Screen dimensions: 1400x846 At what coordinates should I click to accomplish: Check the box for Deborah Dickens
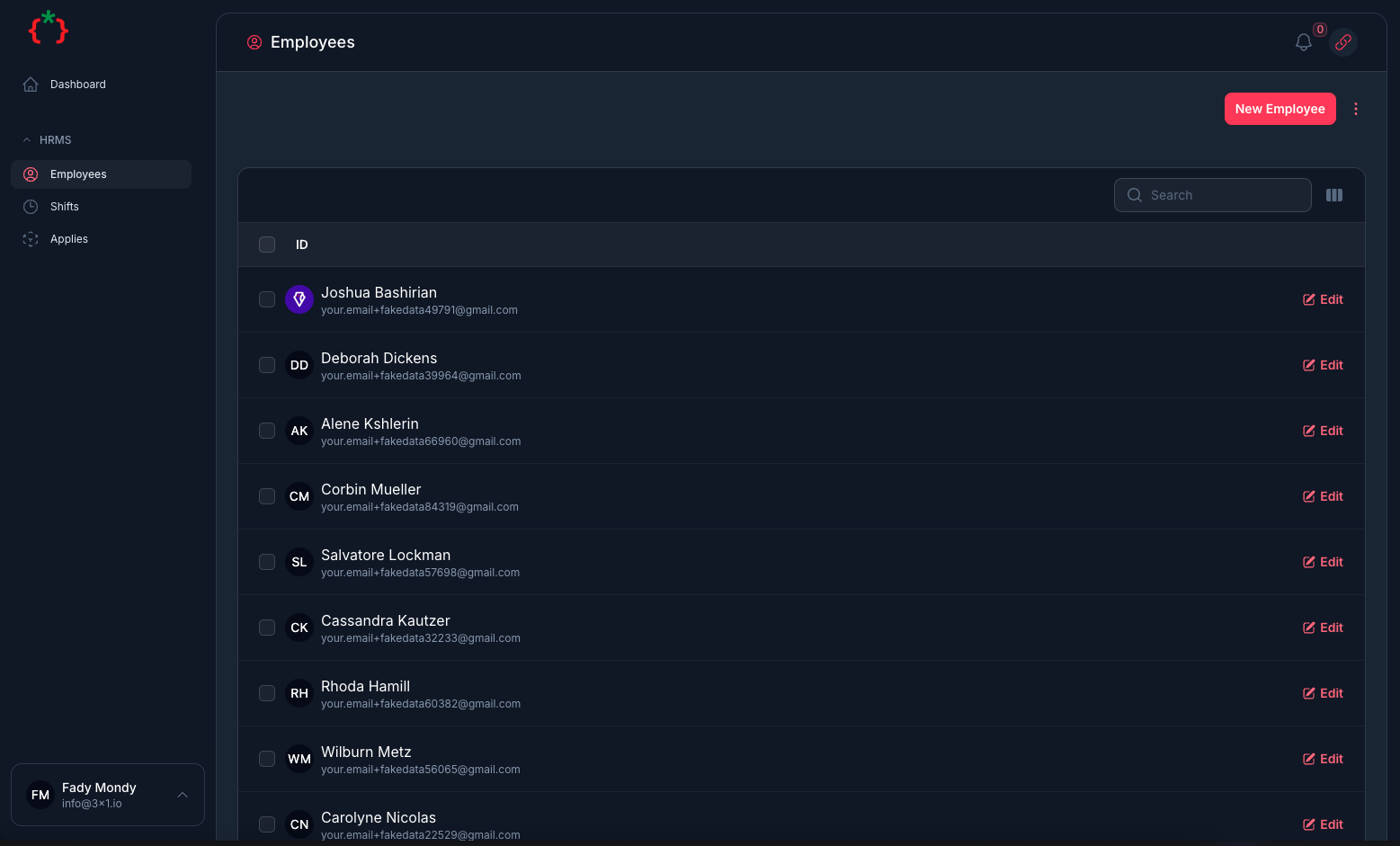point(267,365)
